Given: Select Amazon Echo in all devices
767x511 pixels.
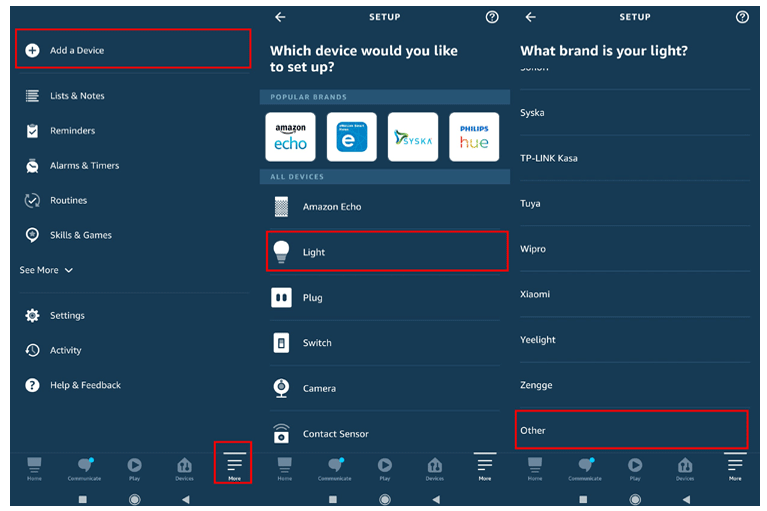Looking at the screenshot, I should [x=385, y=207].
